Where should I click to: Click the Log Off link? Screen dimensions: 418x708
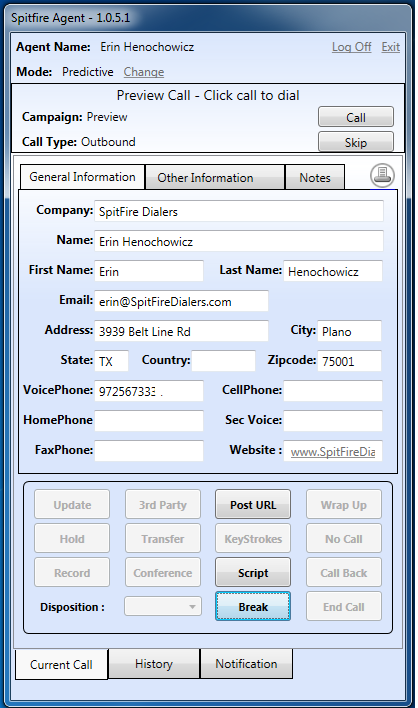pos(352,47)
